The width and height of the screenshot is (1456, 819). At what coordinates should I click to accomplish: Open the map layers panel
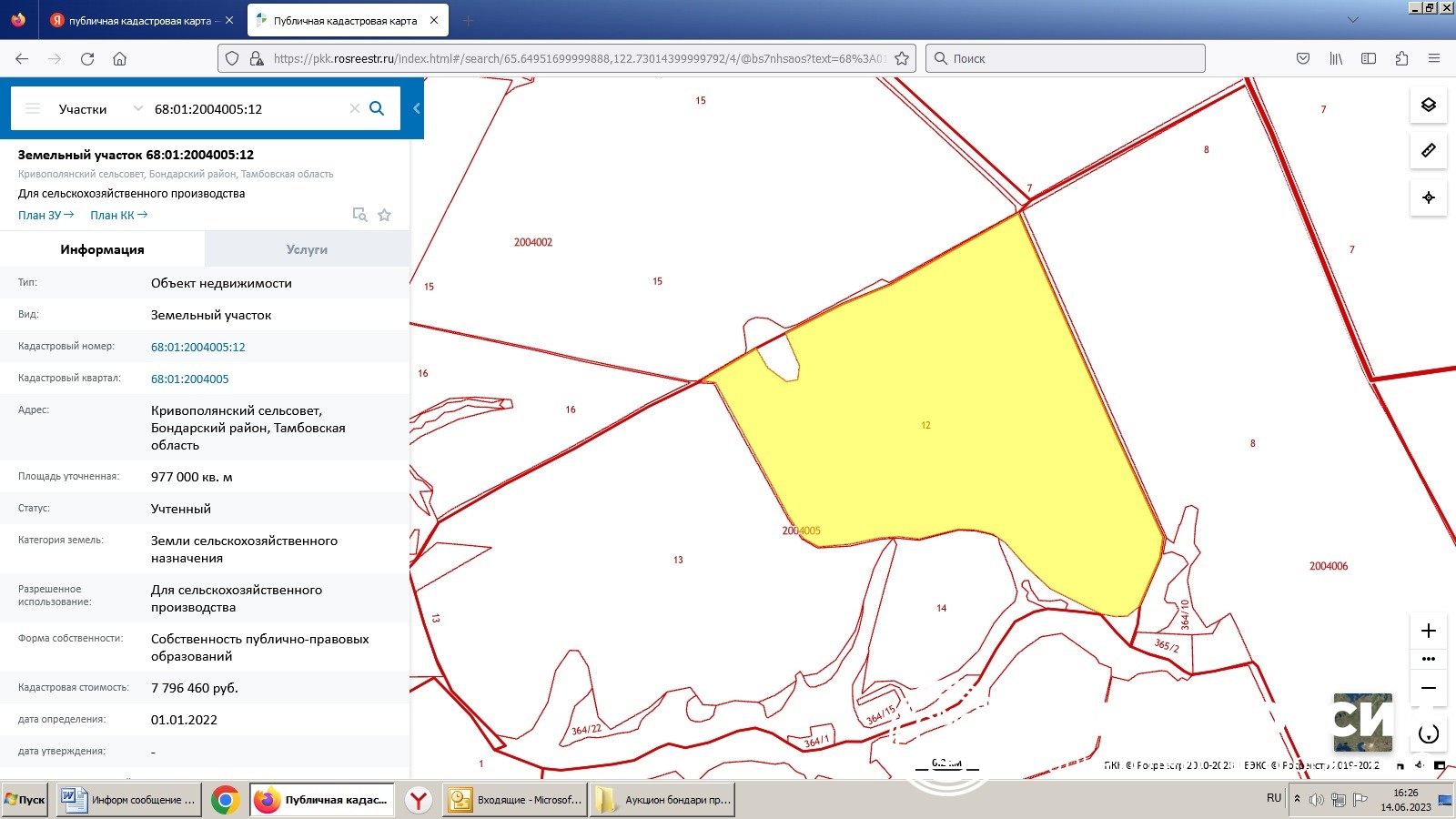[1428, 105]
